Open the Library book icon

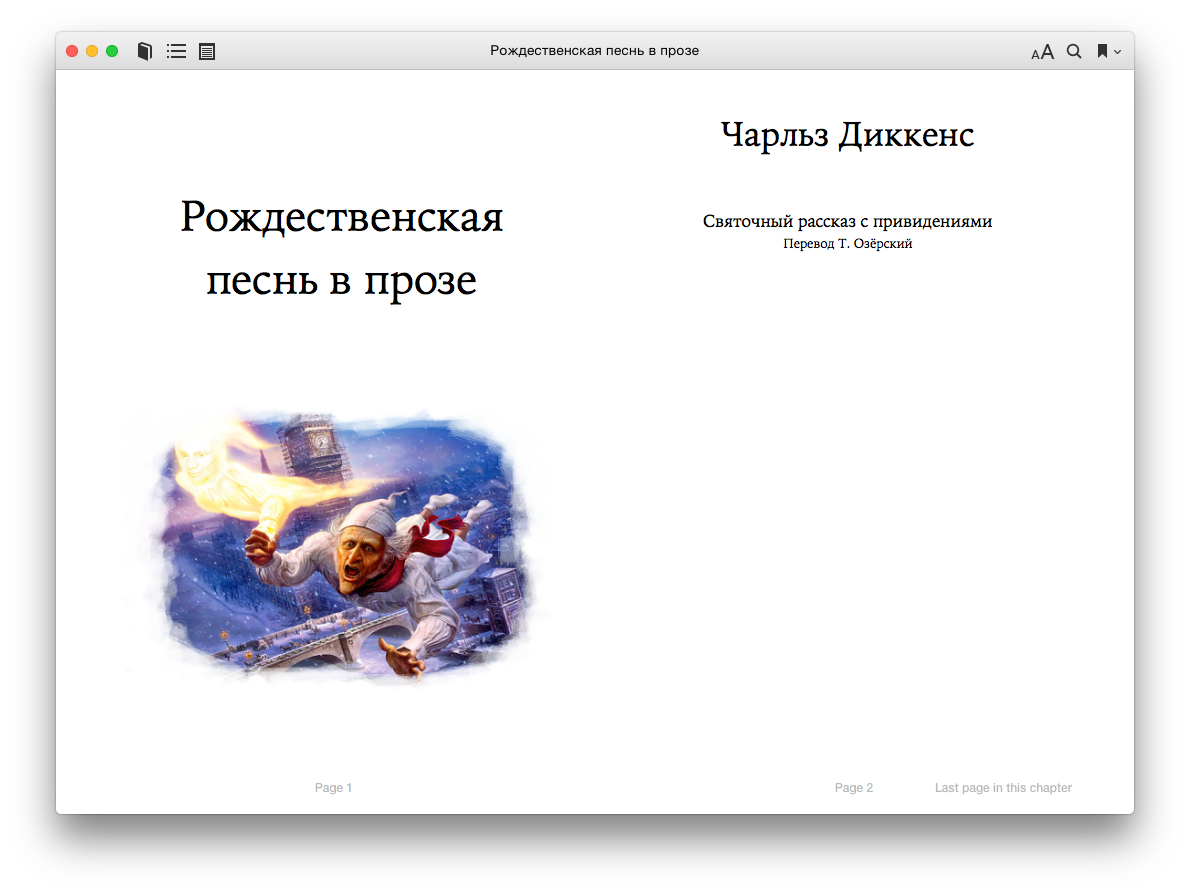[145, 51]
